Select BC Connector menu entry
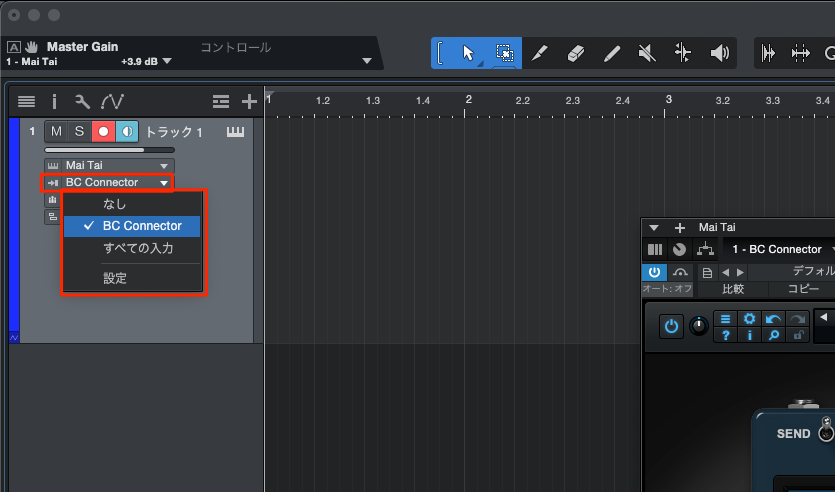This screenshot has width=835, height=492. click(132, 226)
